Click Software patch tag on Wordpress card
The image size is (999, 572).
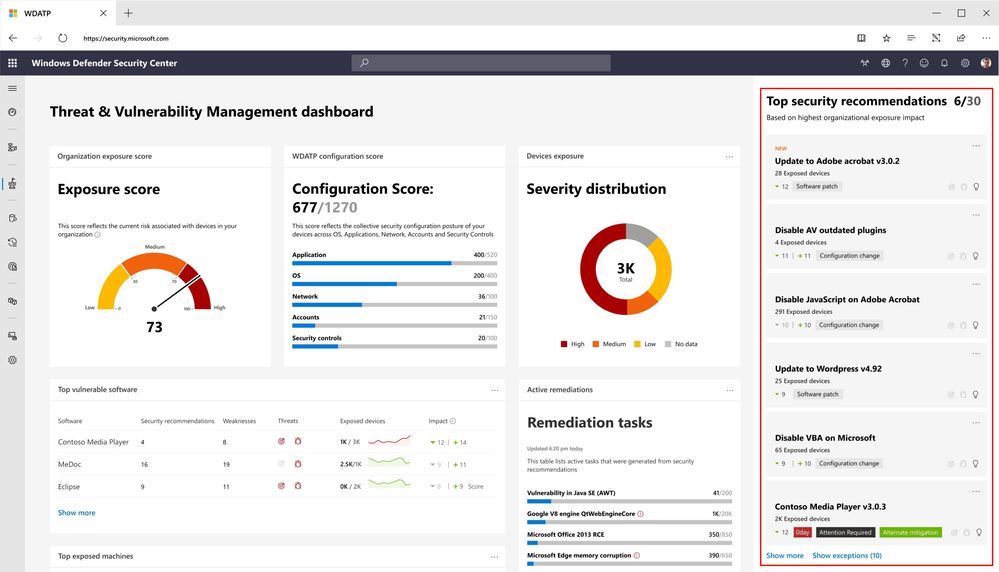[817, 394]
